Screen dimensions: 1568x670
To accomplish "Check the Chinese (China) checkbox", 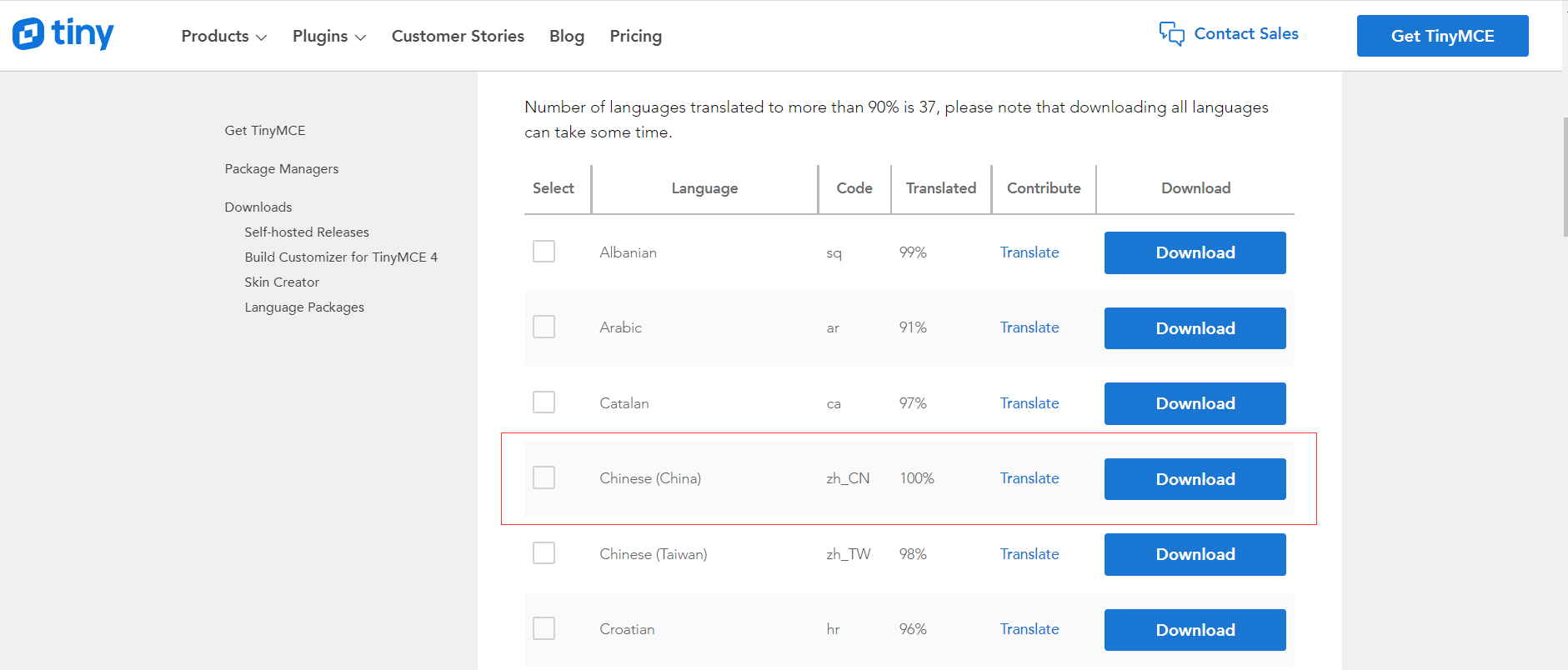I will [x=544, y=477].
